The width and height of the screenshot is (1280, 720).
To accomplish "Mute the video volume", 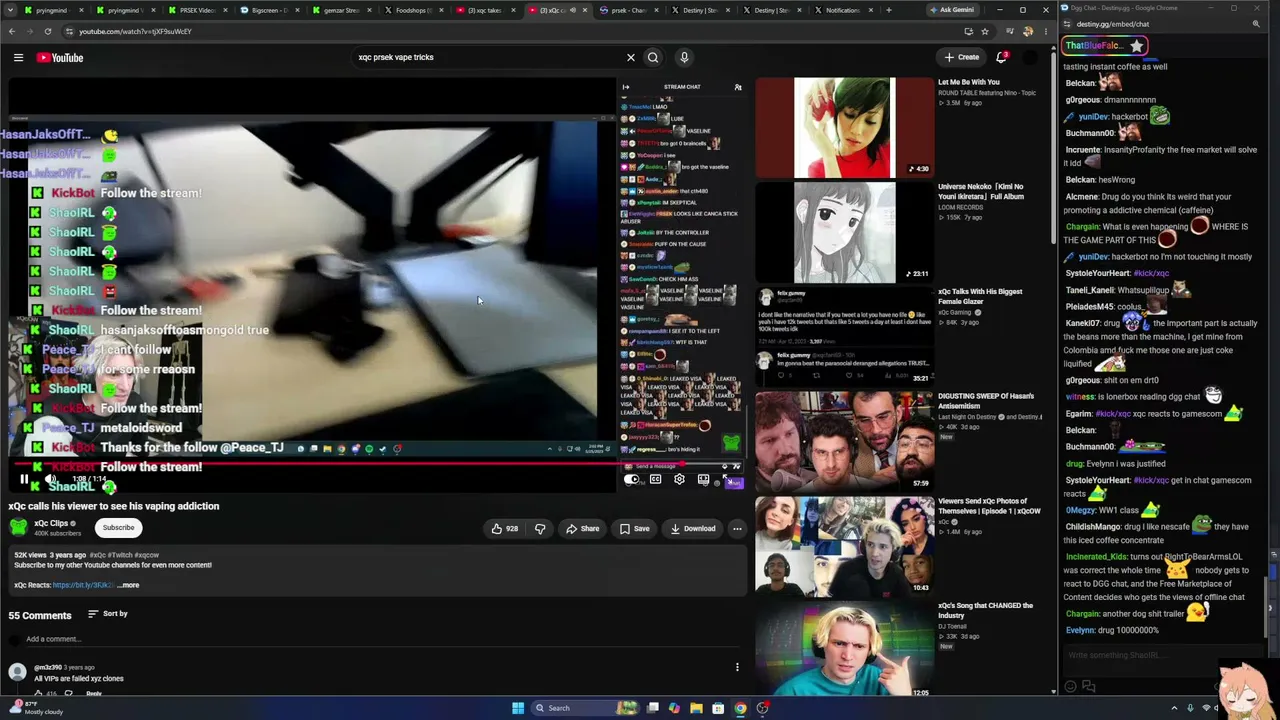I will point(51,480).
